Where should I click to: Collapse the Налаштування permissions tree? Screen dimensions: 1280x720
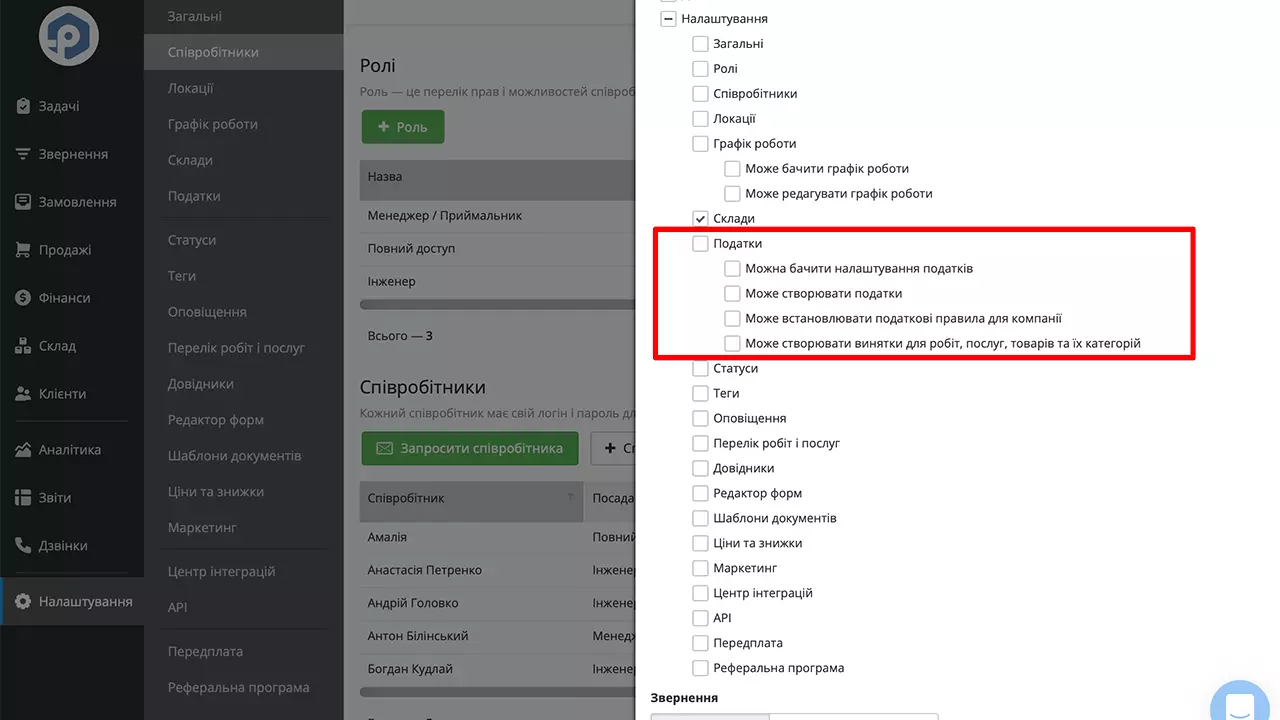tap(669, 18)
